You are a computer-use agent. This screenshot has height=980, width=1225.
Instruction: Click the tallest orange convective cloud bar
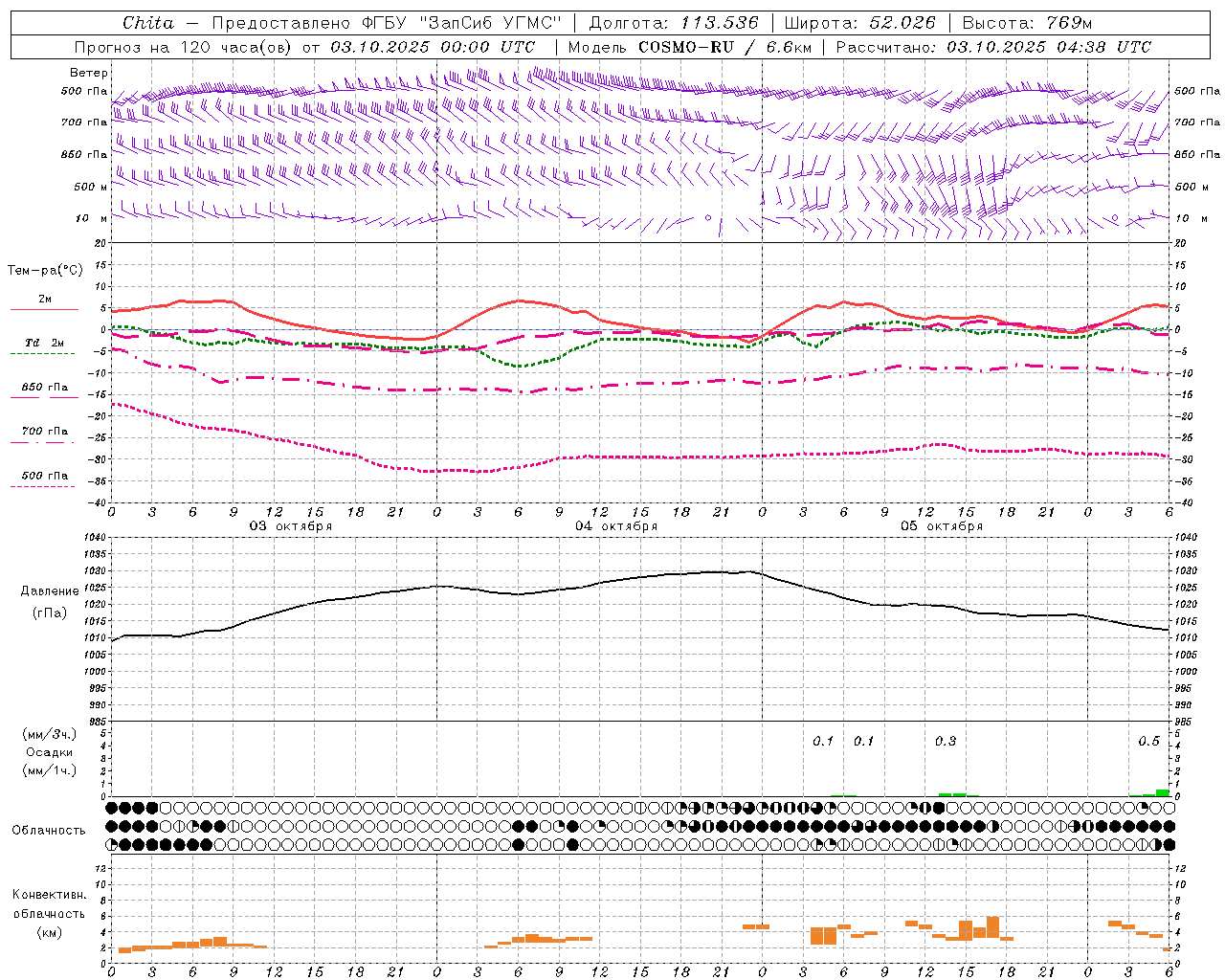[x=992, y=927]
